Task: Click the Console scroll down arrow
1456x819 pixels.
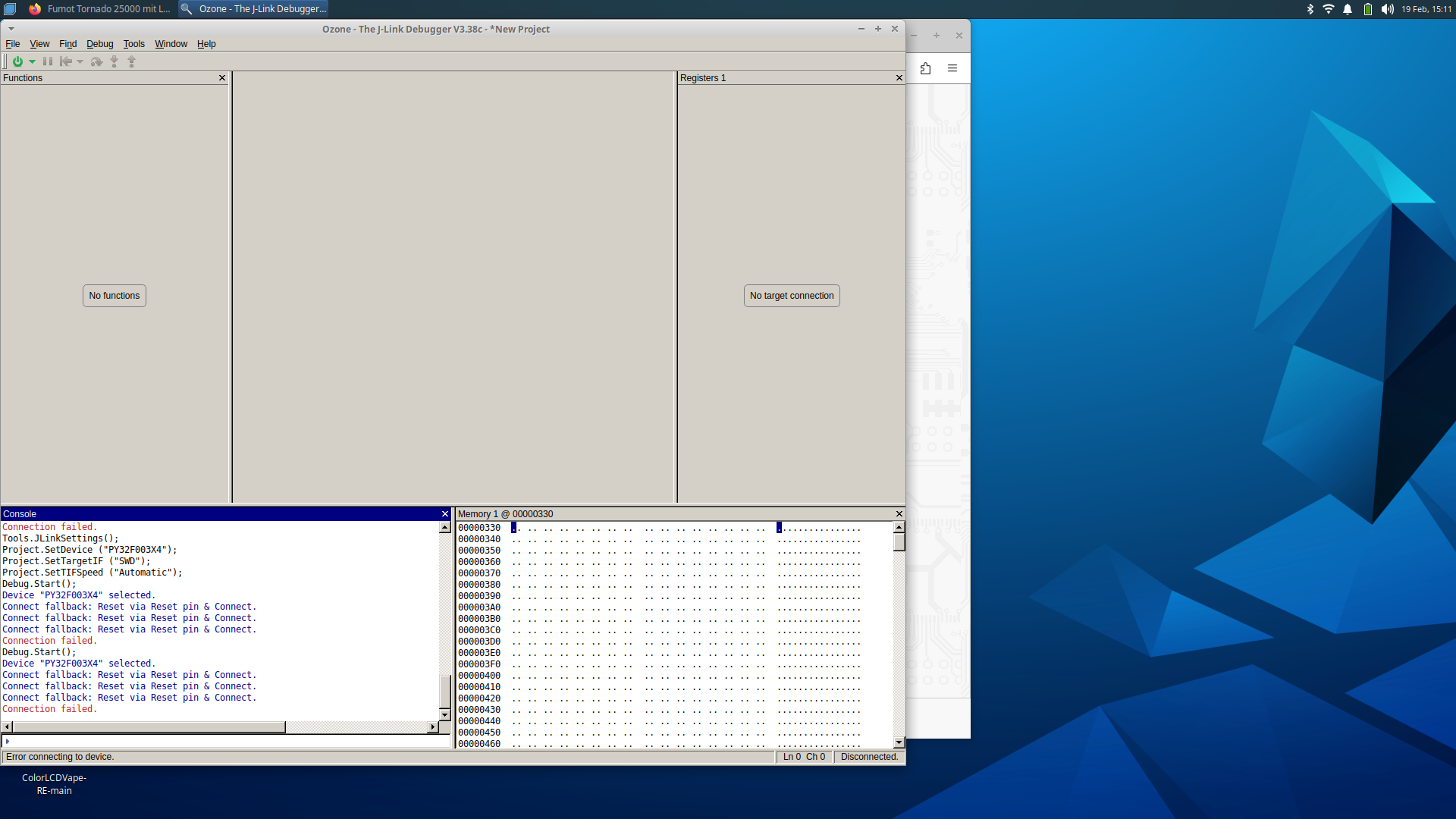Action: [x=445, y=715]
